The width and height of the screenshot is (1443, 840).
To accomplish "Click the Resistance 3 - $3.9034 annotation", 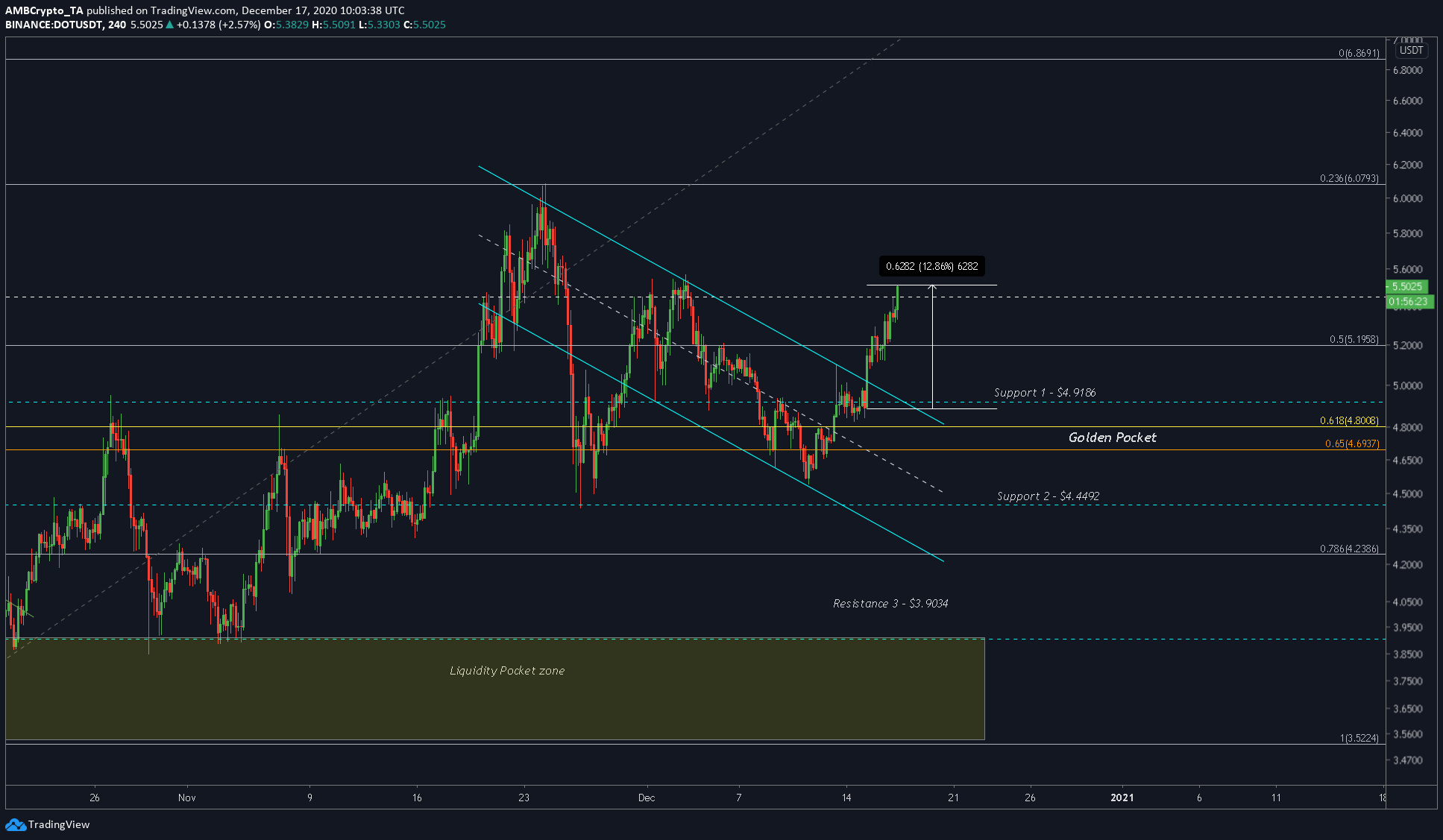I will (890, 603).
